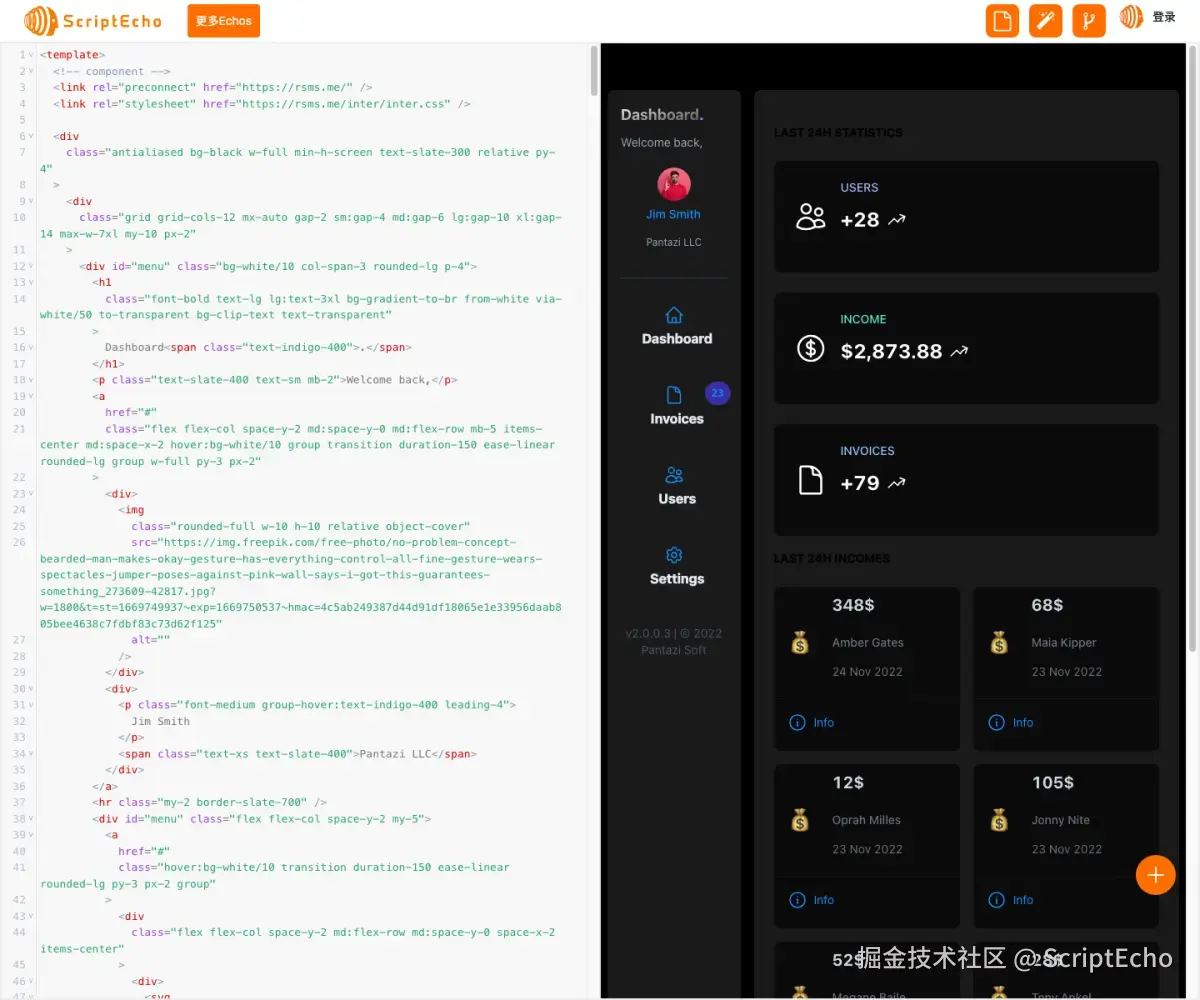Click the 68$ amount
The width and height of the screenshot is (1200, 1000).
1047,605
